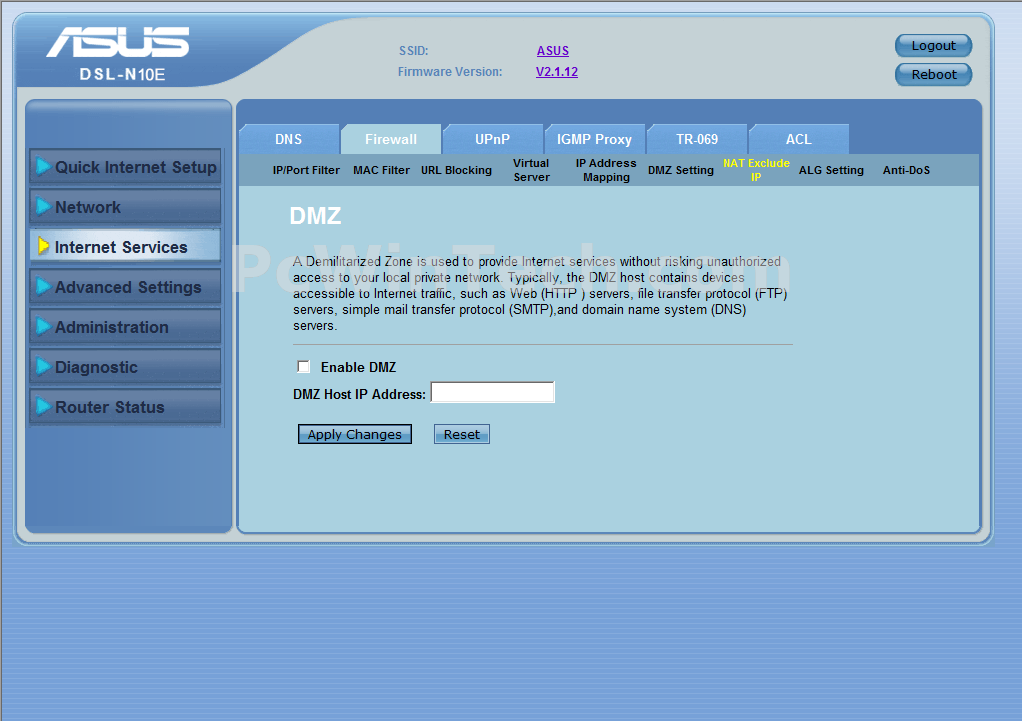View Router Status page
This screenshot has height=721, width=1022.
click(125, 407)
